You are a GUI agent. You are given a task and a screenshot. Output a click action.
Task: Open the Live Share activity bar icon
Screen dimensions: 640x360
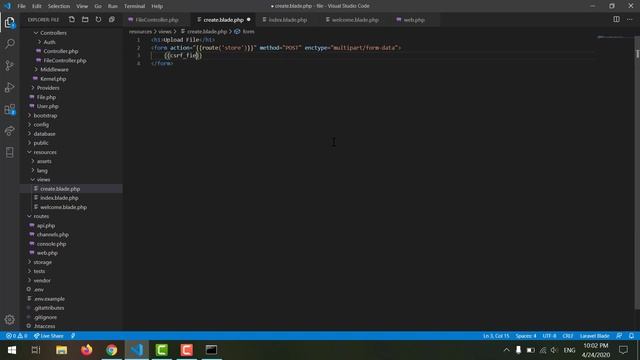coord(10,131)
